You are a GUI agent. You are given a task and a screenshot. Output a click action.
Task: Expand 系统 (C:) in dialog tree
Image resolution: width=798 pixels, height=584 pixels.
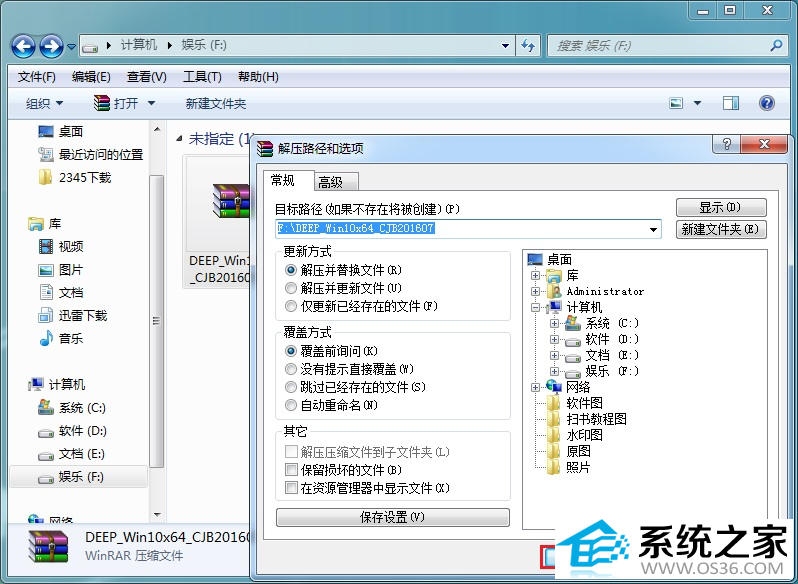point(554,323)
